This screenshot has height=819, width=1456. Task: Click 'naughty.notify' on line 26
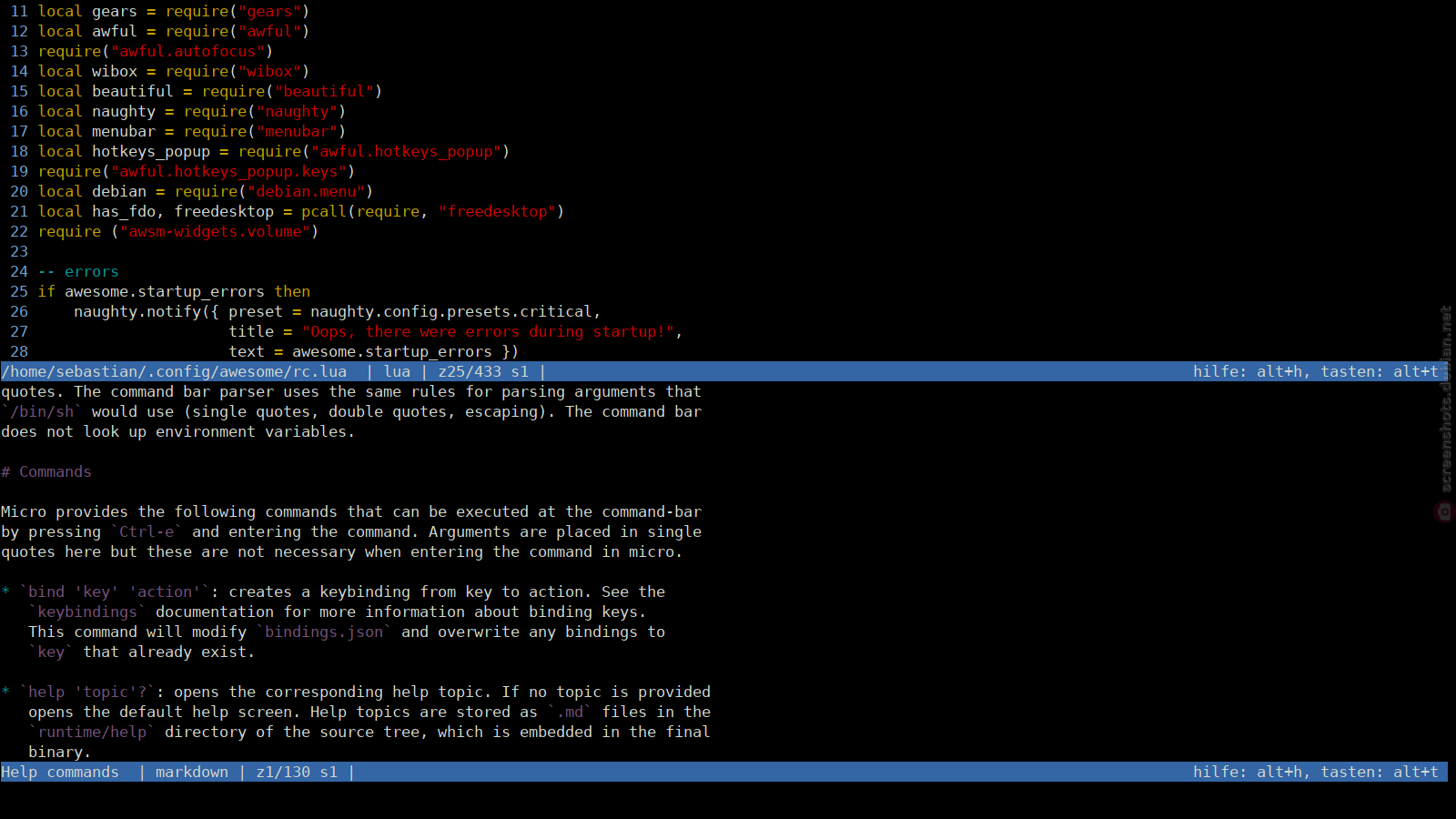point(137,311)
